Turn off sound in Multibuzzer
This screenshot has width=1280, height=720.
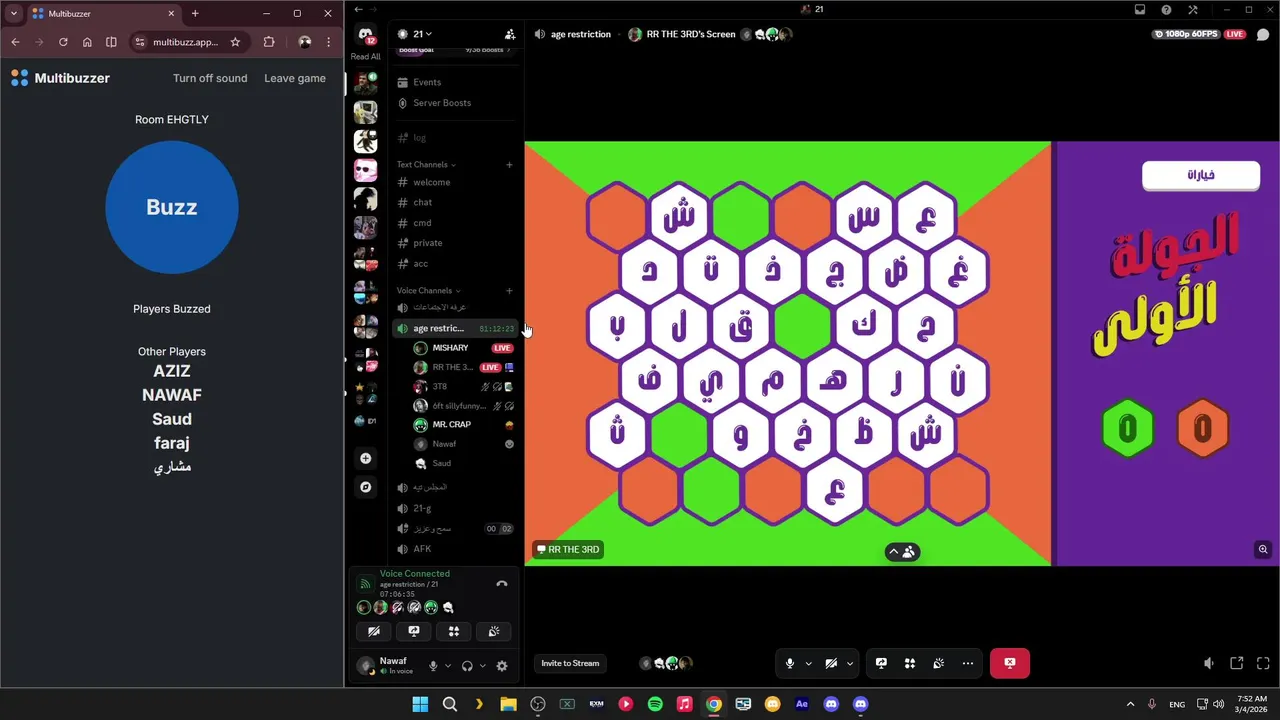[x=210, y=78]
